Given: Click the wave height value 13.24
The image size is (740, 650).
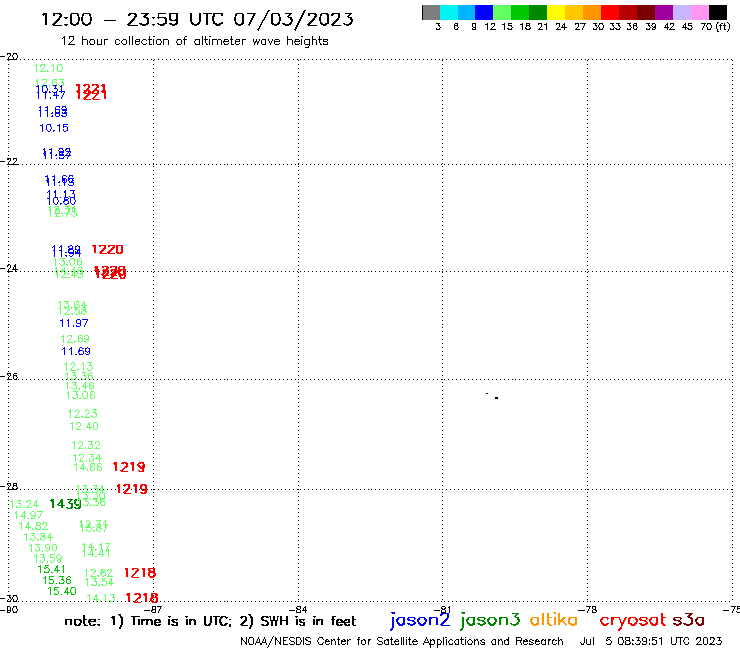Looking at the screenshot, I should point(24,504).
